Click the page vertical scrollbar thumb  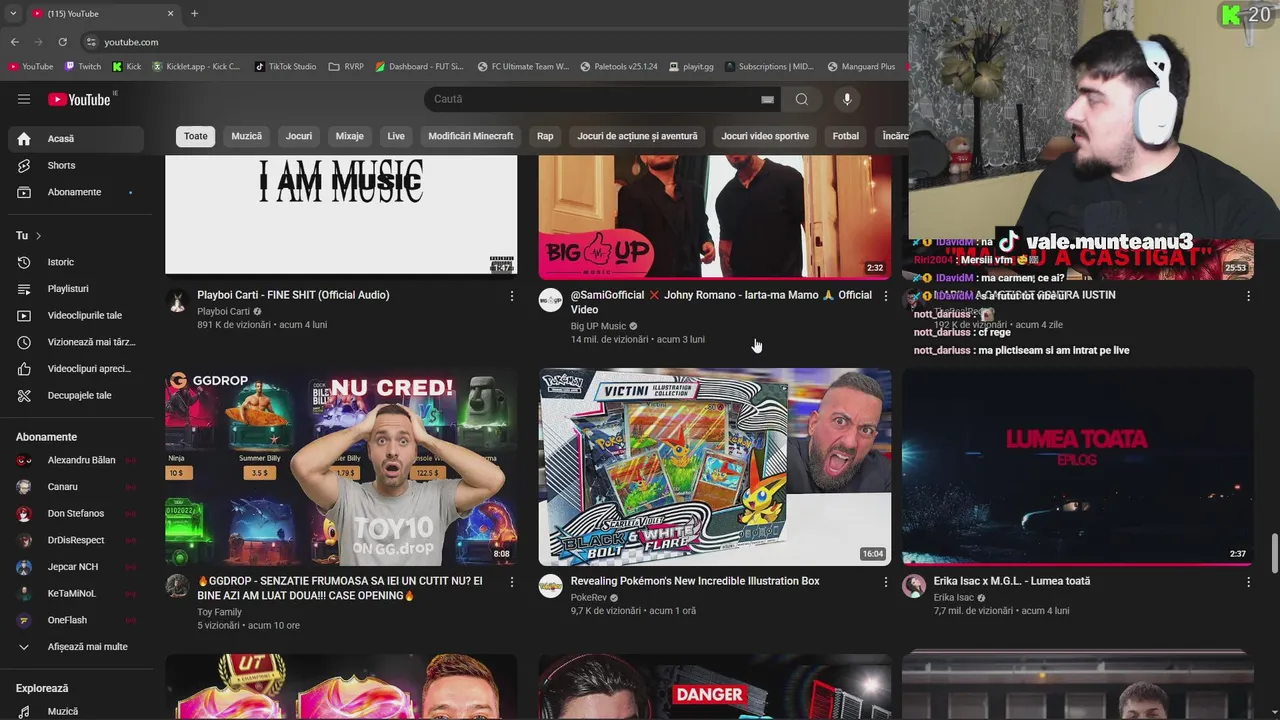(1274, 555)
